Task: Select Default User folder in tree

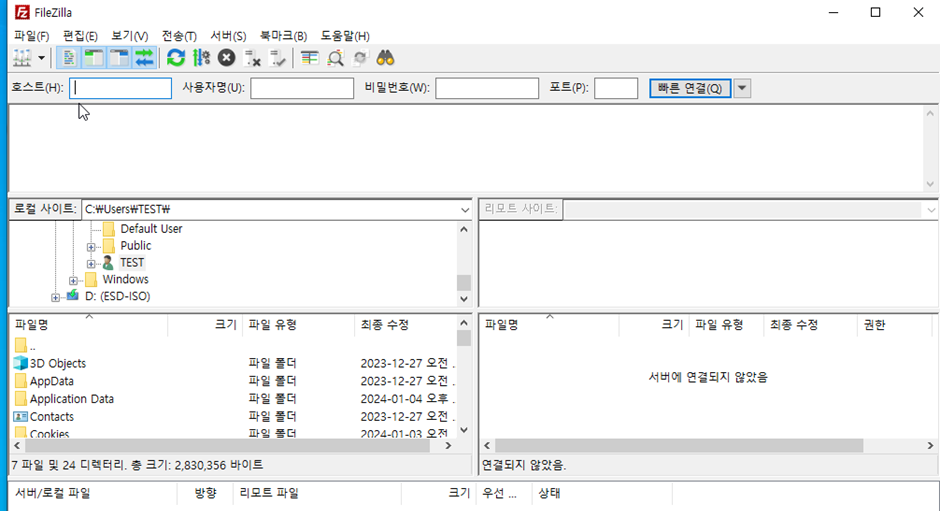Action: click(151, 229)
